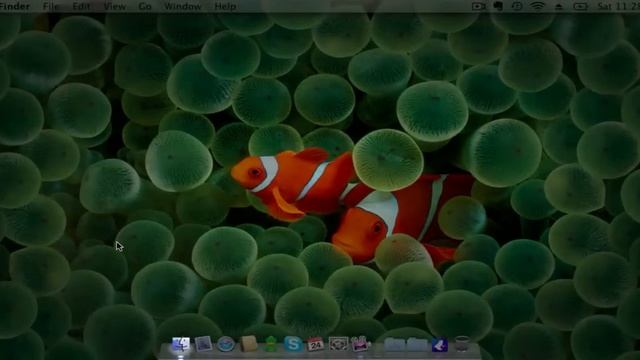Open the Trash in the Dock
This screenshot has width=640, height=360.
462,344
